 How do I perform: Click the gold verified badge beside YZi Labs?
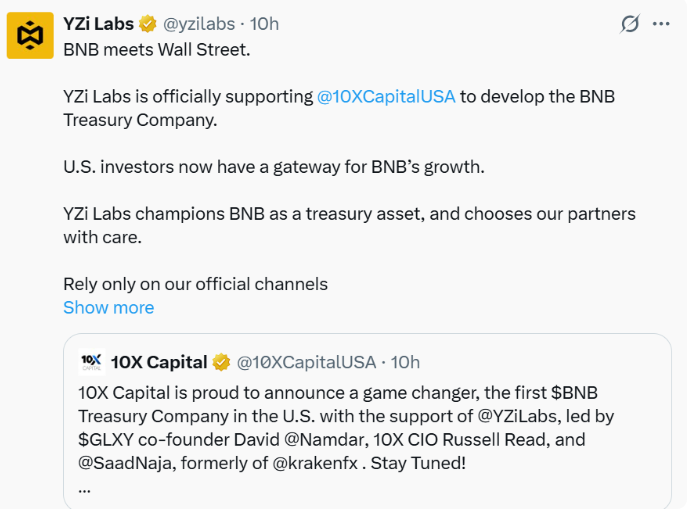click(x=148, y=24)
